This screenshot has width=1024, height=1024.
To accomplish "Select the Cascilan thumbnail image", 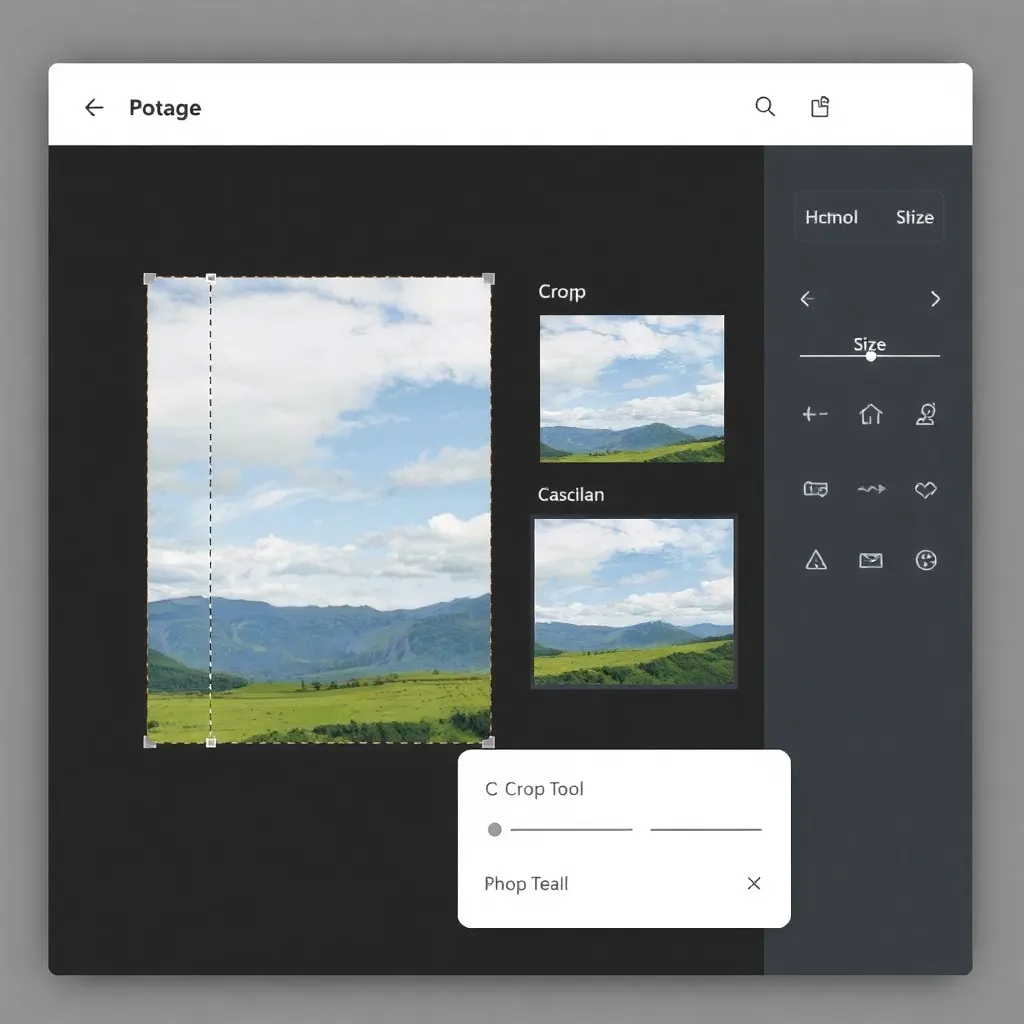I will click(634, 601).
